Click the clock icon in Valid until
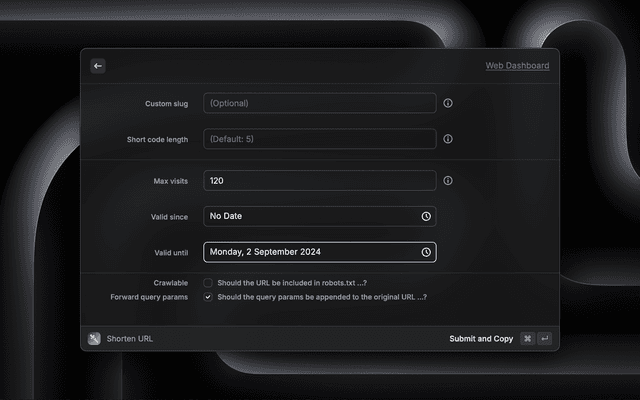 click(426, 252)
